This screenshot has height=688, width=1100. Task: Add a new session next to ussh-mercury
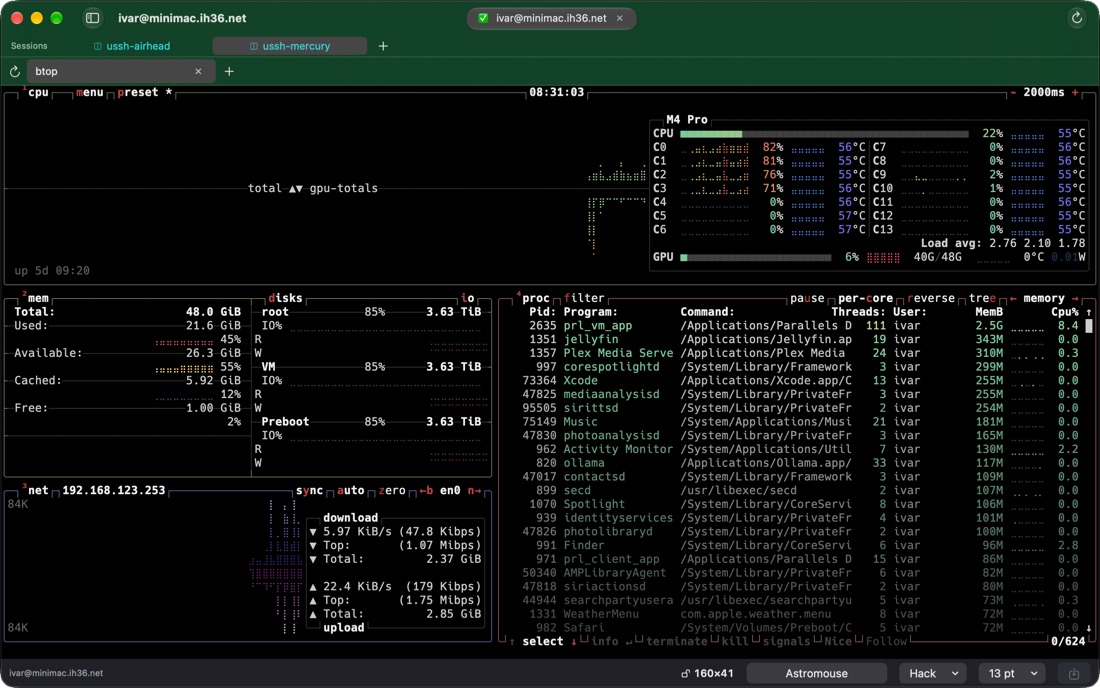pos(383,46)
